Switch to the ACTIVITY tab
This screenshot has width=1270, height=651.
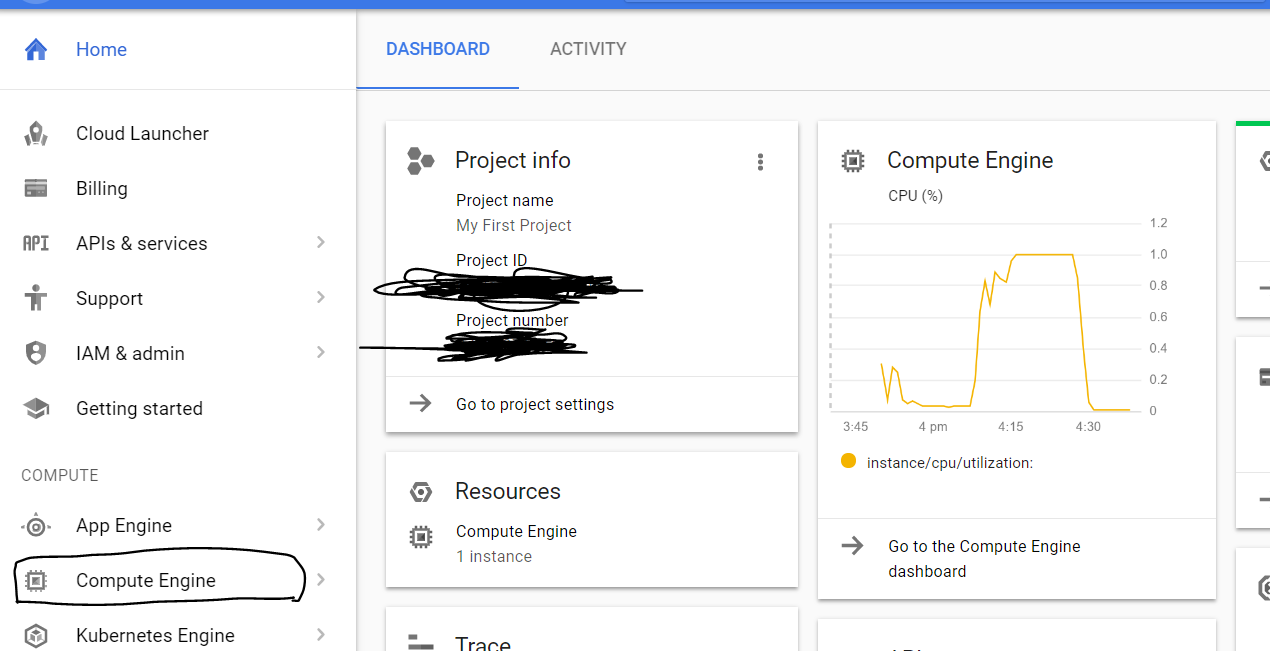[x=588, y=49]
